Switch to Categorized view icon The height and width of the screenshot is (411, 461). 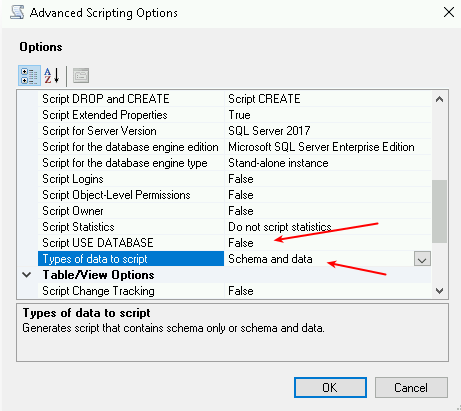coord(29,76)
